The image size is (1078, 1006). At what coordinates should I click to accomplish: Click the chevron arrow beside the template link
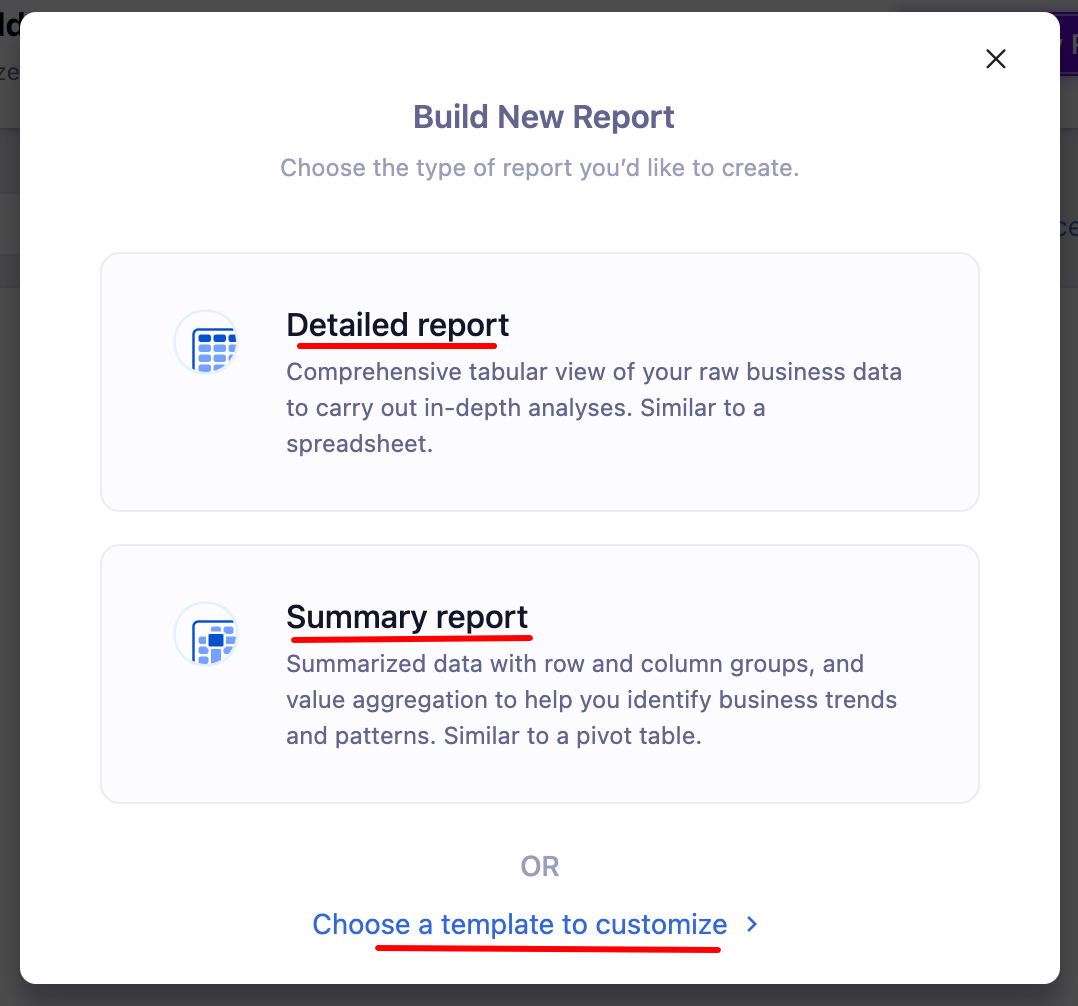click(x=752, y=925)
